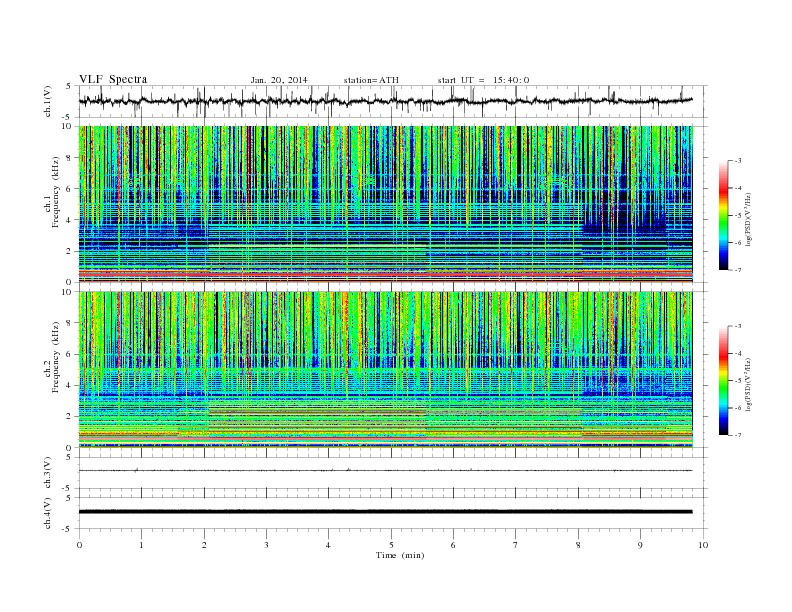
Task: Click the ch.1 spectrogram plot
Action: [x=385, y=204]
